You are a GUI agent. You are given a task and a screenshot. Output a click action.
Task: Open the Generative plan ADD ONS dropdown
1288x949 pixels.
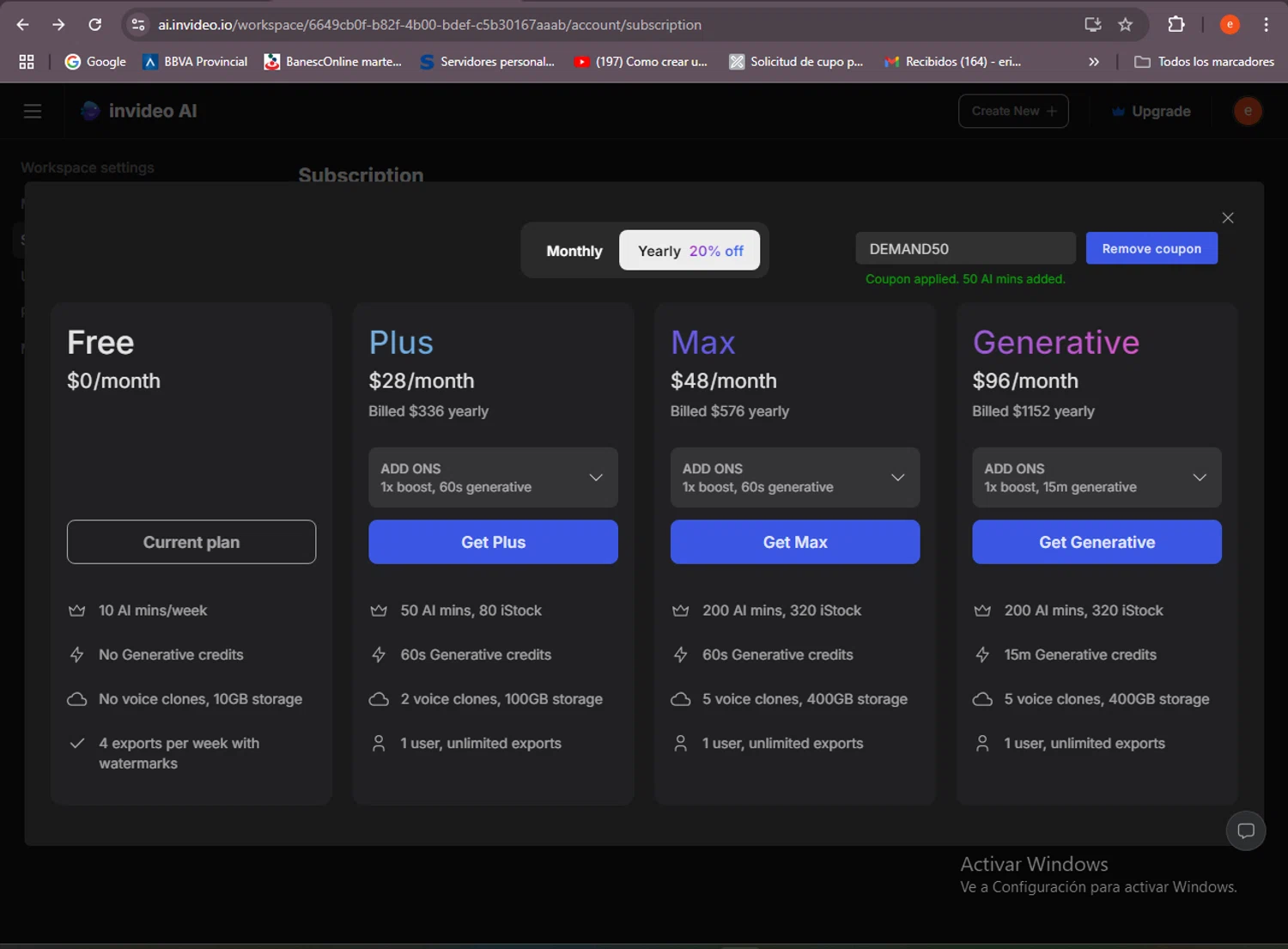tap(1097, 478)
